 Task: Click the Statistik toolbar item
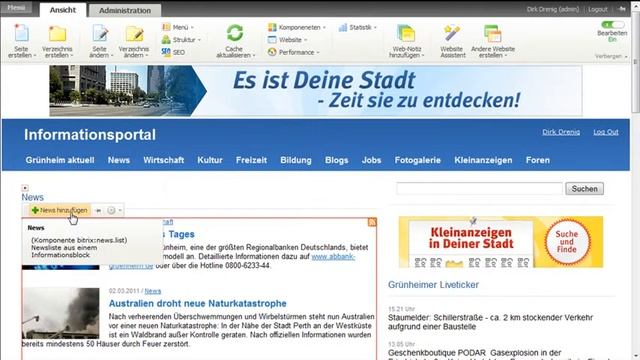[x=358, y=27]
